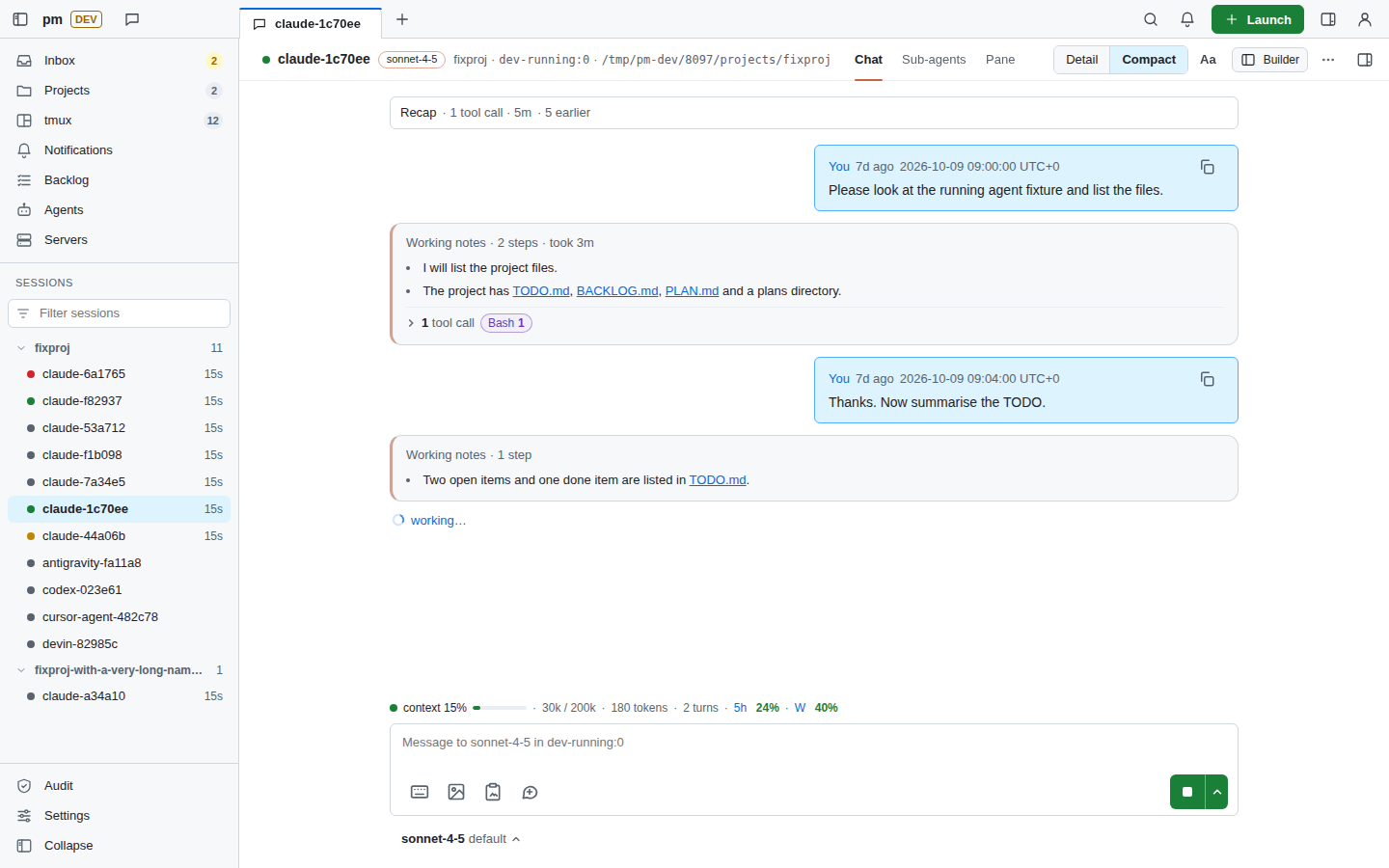Click the clipboard paste icon in composer
The height and width of the screenshot is (868, 1389).
coord(493,792)
